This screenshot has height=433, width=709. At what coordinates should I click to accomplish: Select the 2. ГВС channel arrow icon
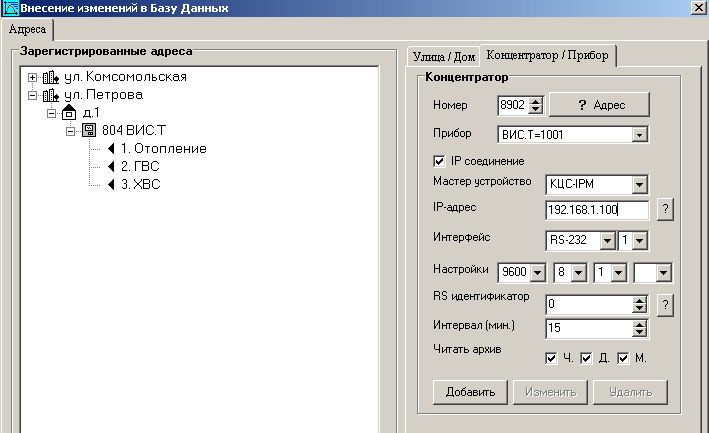pos(111,167)
